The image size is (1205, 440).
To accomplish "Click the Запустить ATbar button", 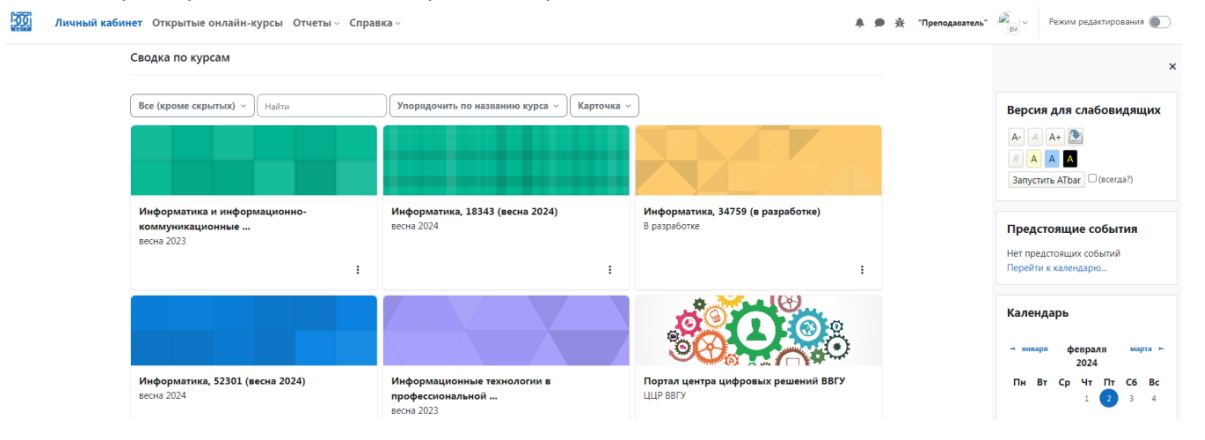I will coord(1046,179).
